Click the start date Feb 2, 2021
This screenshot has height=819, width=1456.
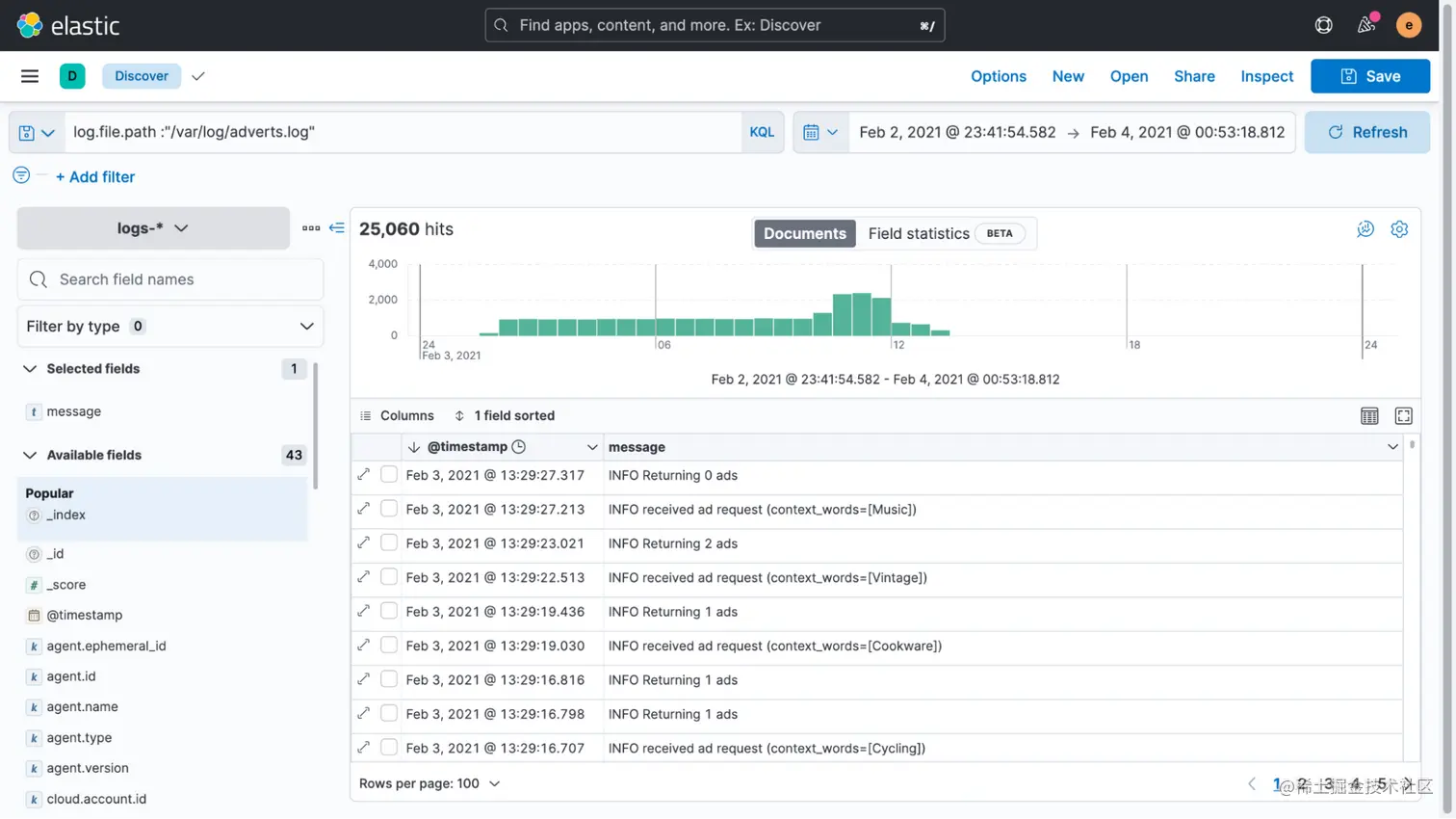957,133
